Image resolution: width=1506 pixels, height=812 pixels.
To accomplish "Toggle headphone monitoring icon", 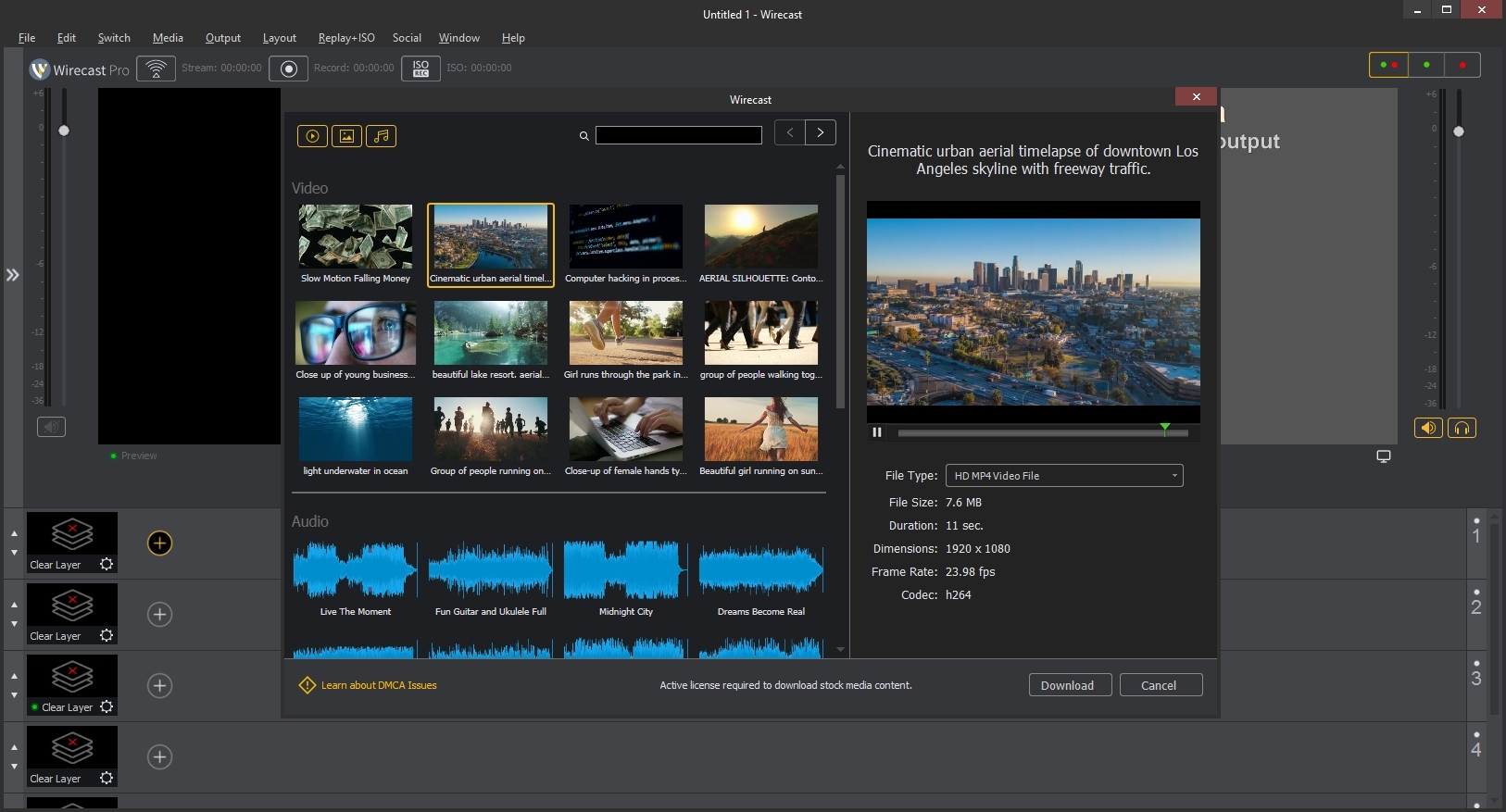I will (1462, 428).
